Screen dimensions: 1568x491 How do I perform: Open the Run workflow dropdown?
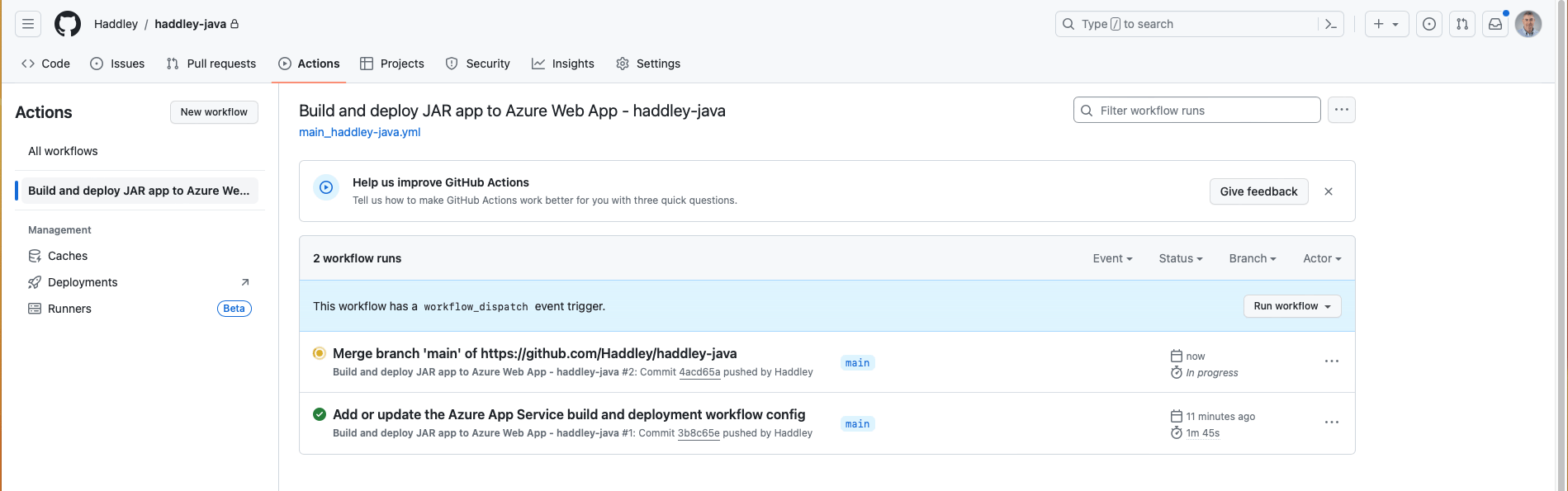(x=1292, y=306)
